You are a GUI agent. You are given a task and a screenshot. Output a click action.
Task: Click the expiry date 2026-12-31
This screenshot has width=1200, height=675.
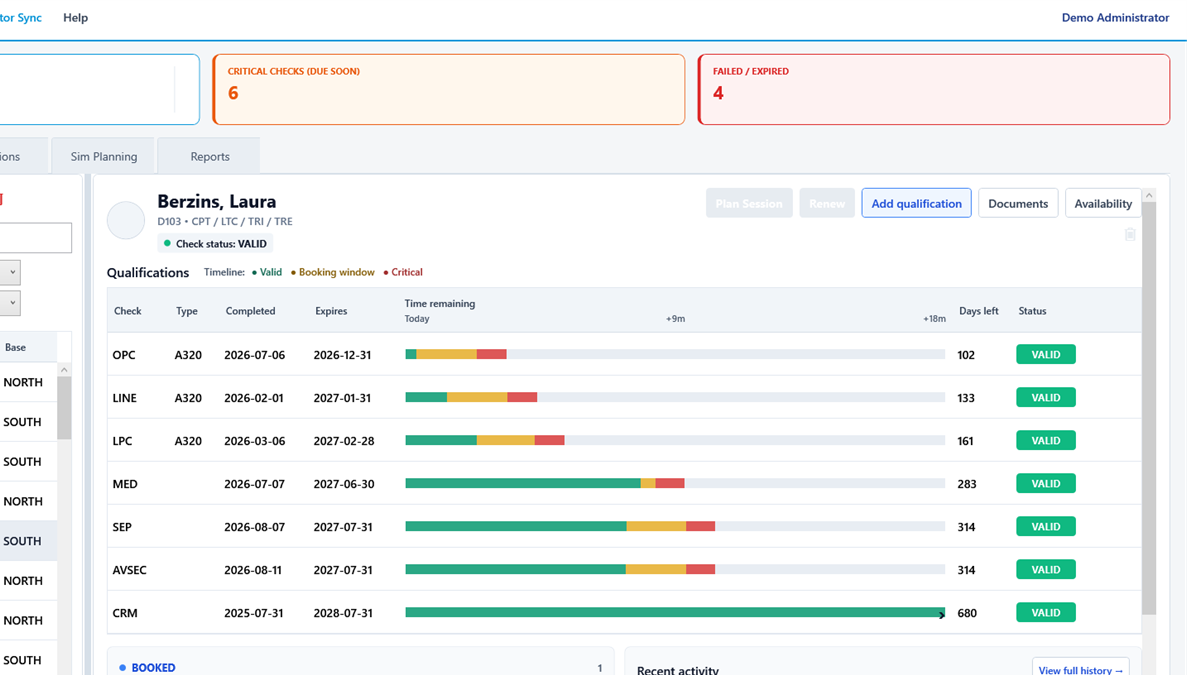(343, 355)
